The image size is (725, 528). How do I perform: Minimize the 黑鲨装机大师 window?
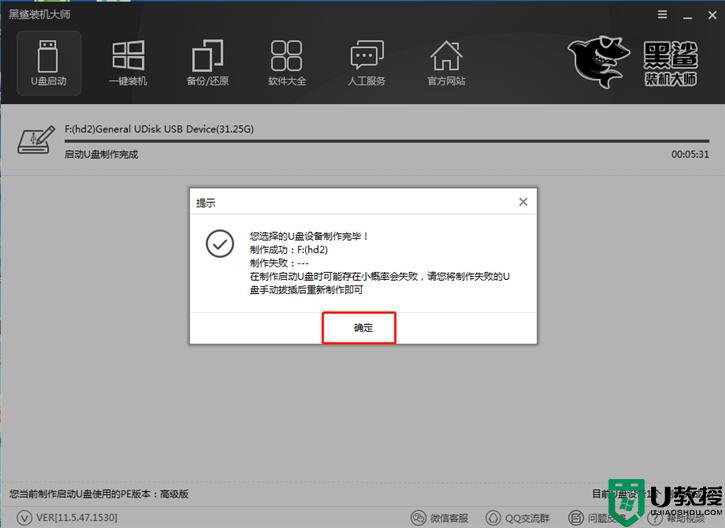688,17
